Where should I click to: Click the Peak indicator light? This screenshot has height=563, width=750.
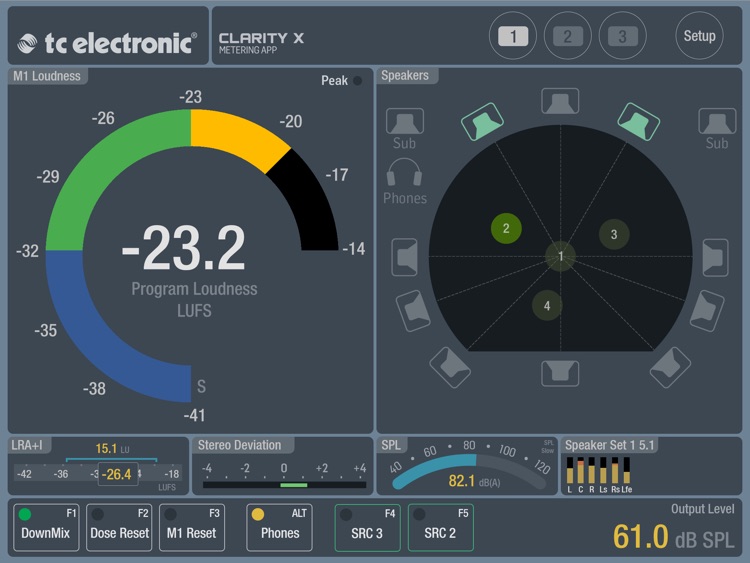tap(357, 80)
